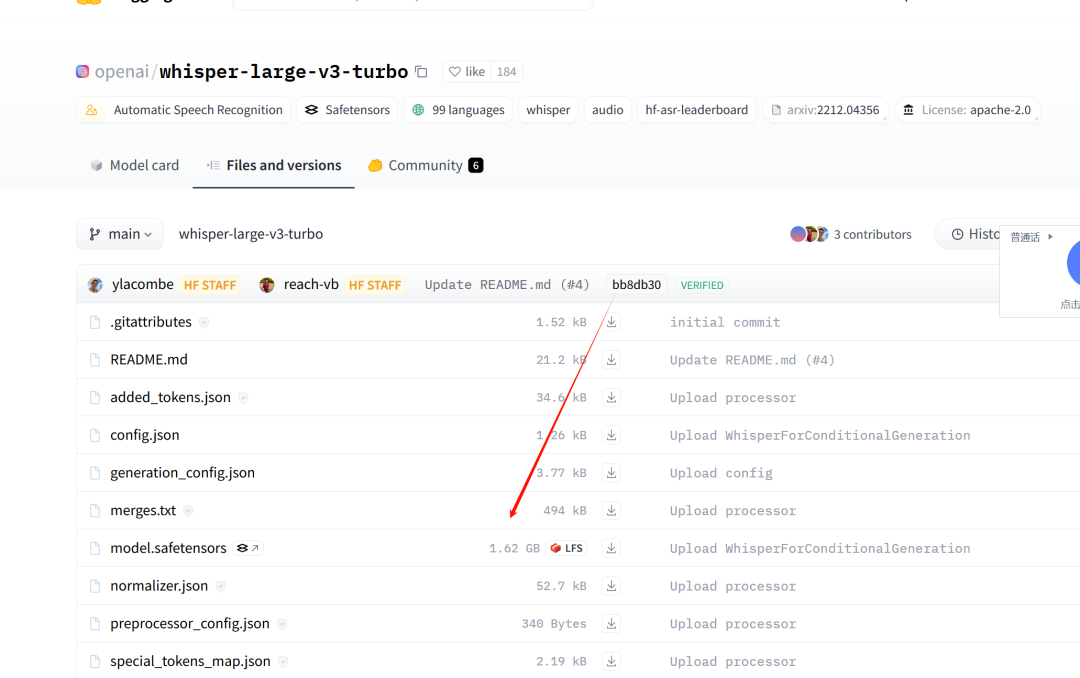Switch to the Community tab
Screen dimensions: 1080x678
425,165
